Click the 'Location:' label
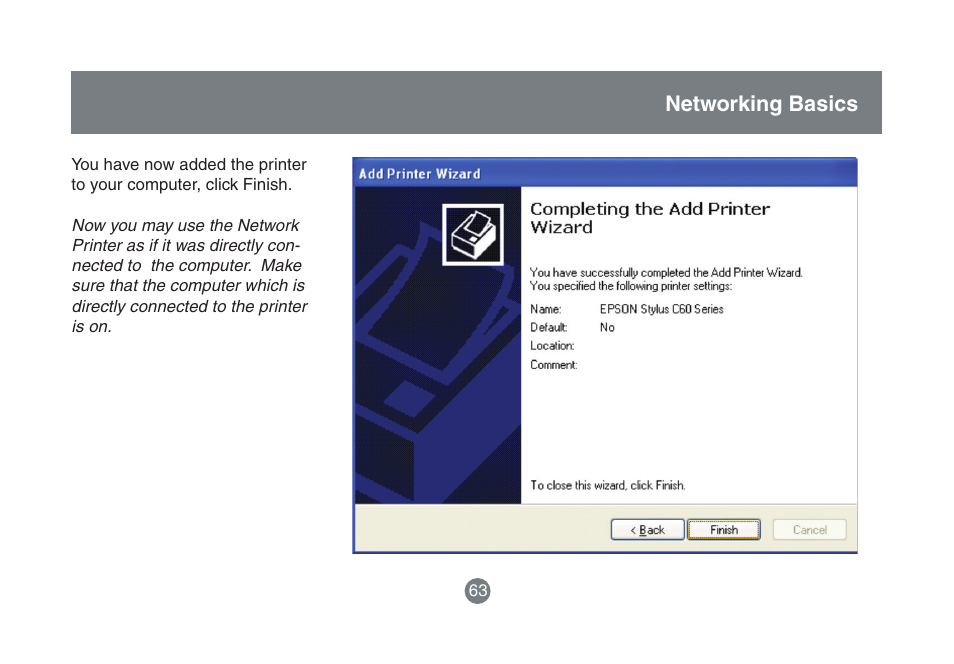The image size is (954, 664). coord(552,346)
